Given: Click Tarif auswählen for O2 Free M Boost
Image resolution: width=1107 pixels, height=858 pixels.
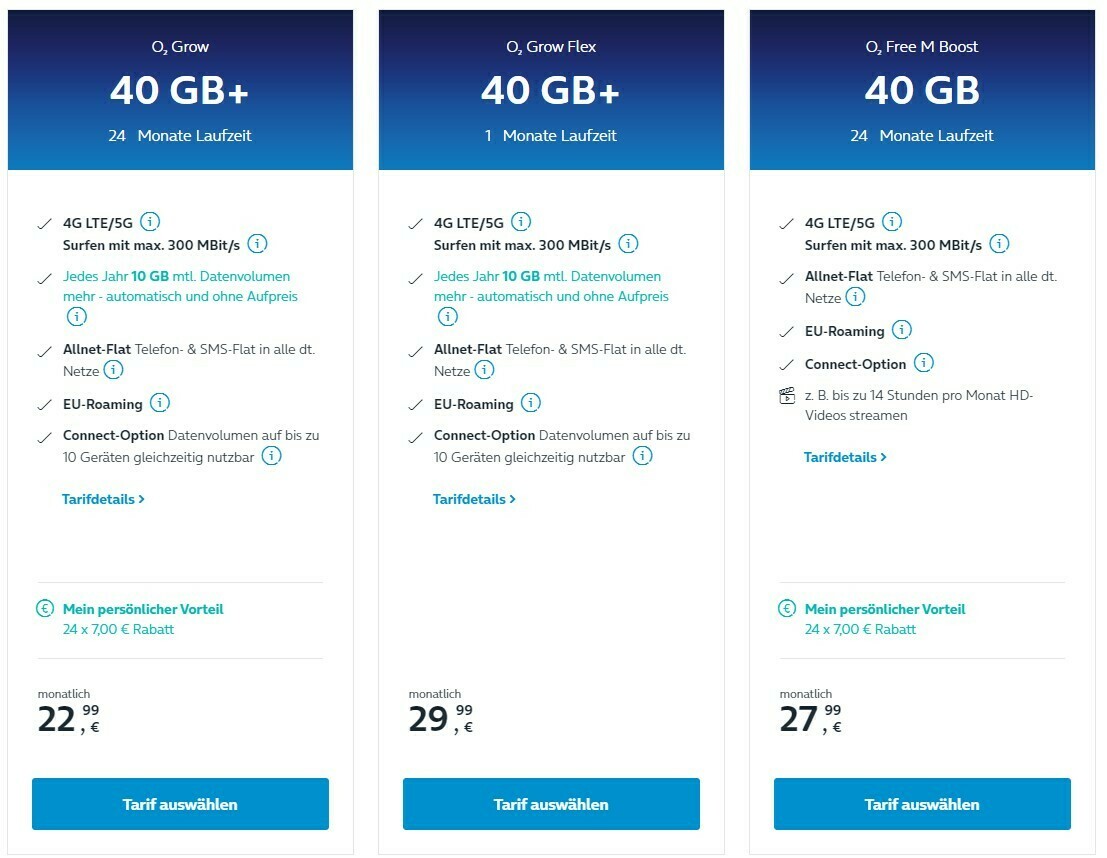Looking at the screenshot, I should pyautogui.click(x=922, y=804).
